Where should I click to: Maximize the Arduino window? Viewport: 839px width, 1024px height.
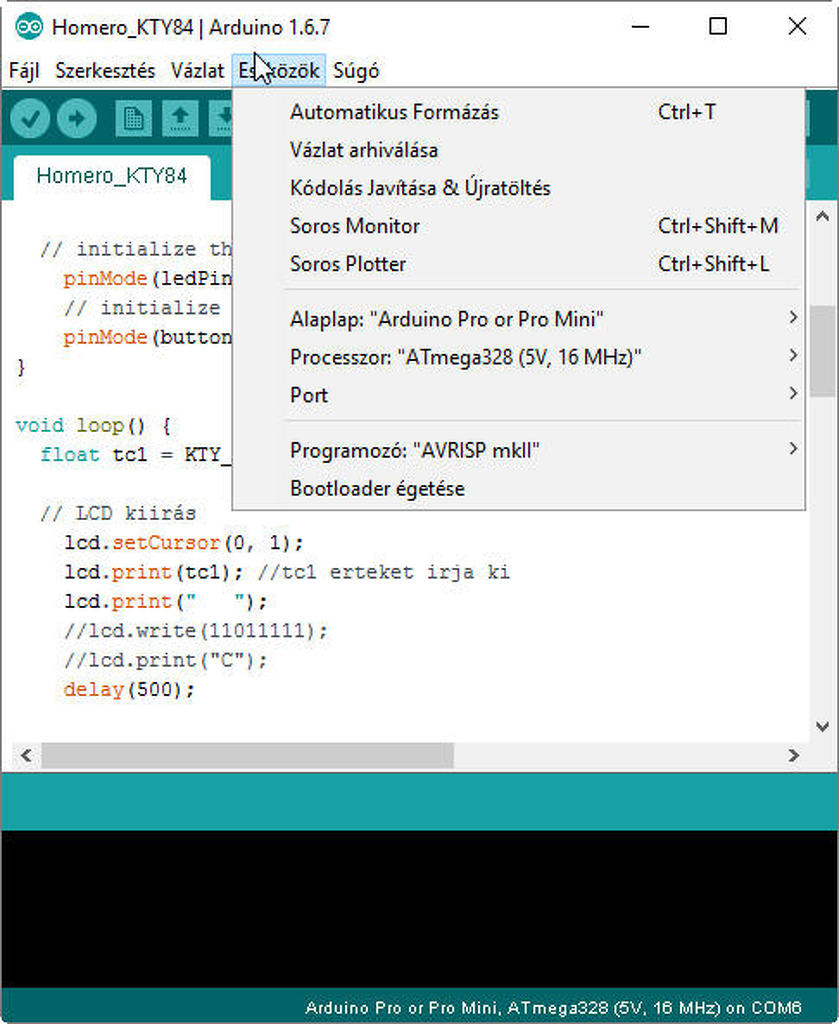718,27
